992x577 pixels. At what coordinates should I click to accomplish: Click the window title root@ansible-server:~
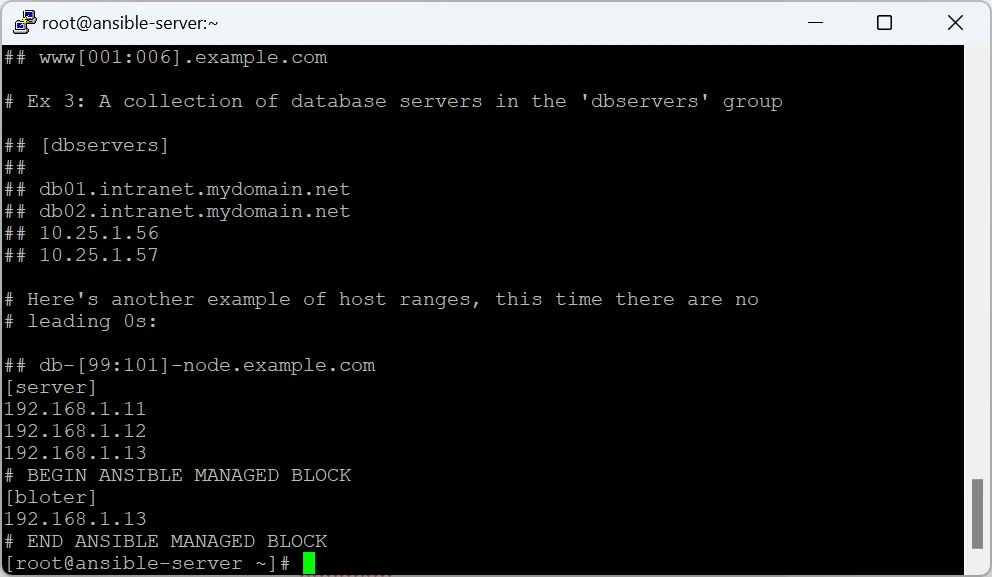pyautogui.click(x=130, y=23)
